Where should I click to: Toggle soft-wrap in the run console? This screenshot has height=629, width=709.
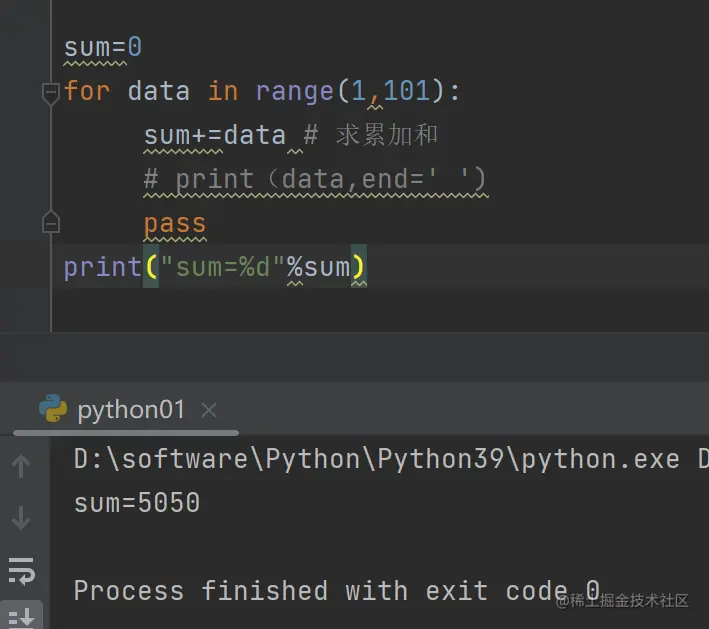point(21,571)
